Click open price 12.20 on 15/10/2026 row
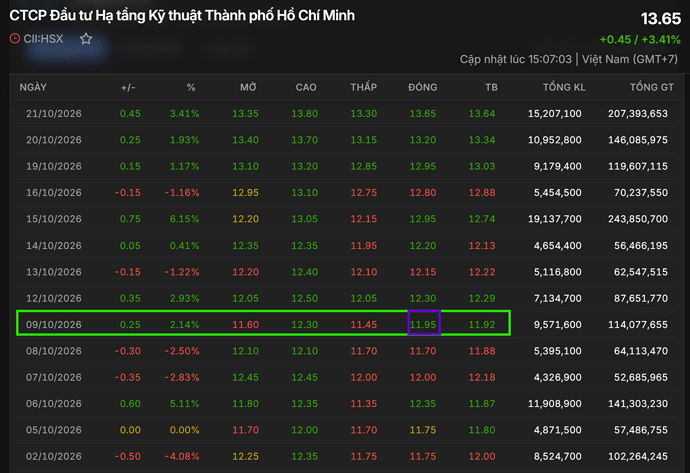690x473 pixels. [246, 219]
